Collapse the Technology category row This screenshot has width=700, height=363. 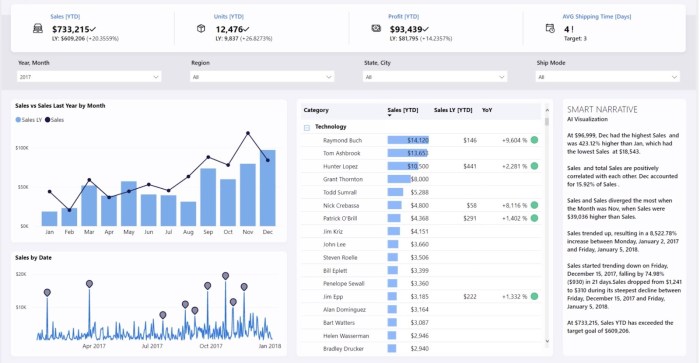coord(307,128)
